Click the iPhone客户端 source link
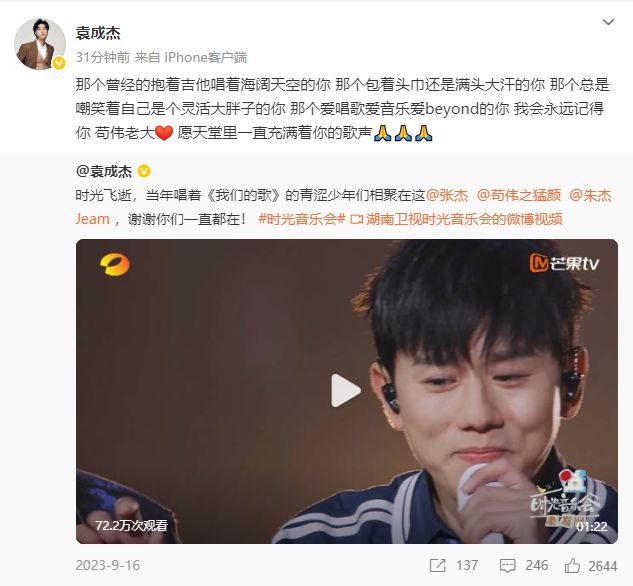633x586 pixels. (205, 57)
